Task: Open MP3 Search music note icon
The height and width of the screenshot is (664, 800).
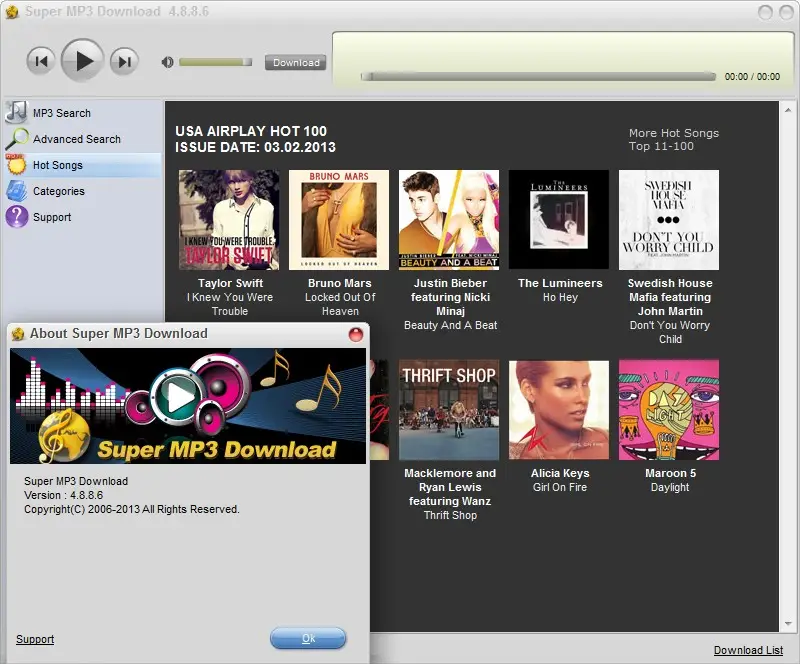Action: click(16, 112)
